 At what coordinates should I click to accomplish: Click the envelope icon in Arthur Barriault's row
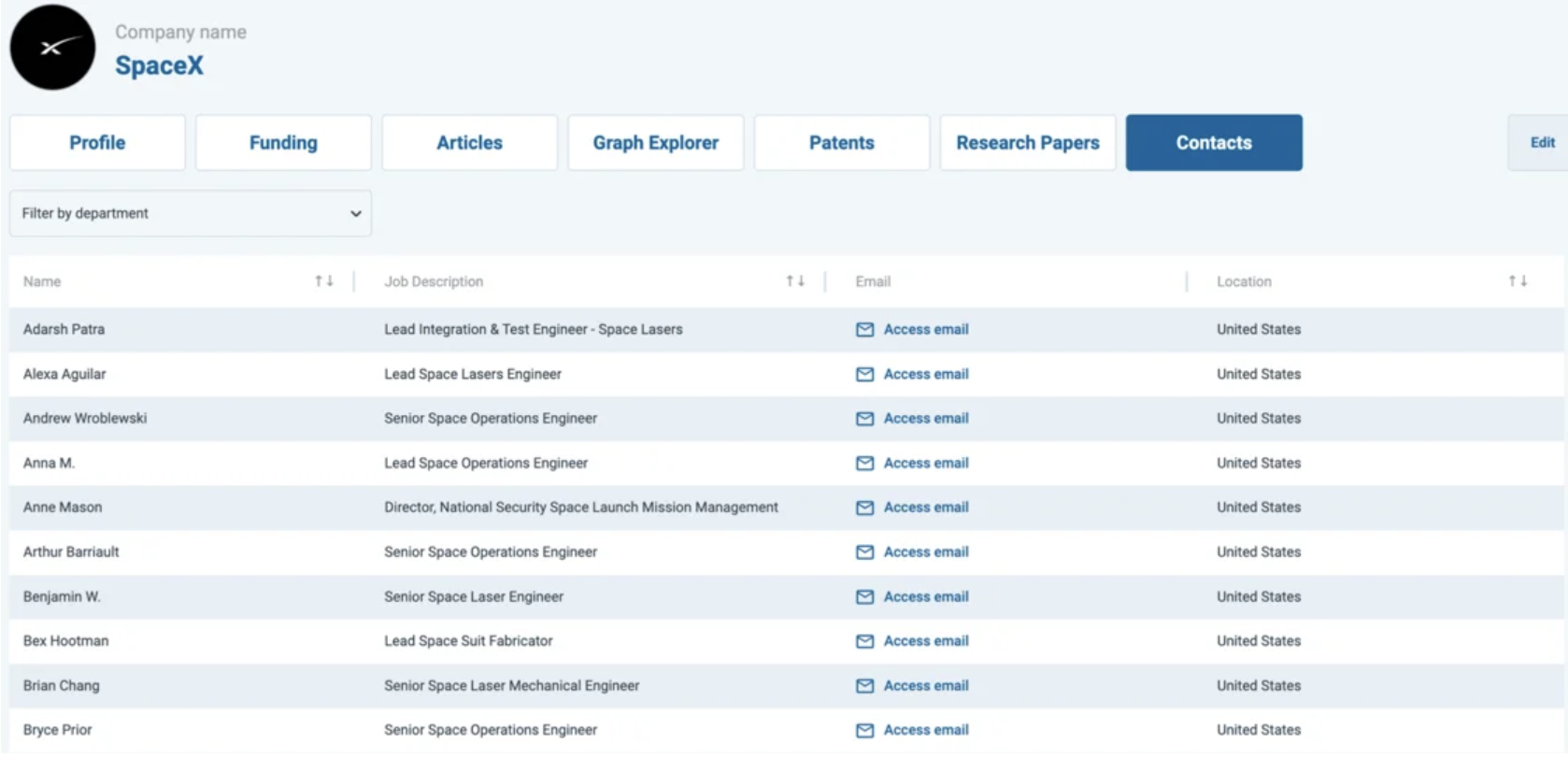865,552
